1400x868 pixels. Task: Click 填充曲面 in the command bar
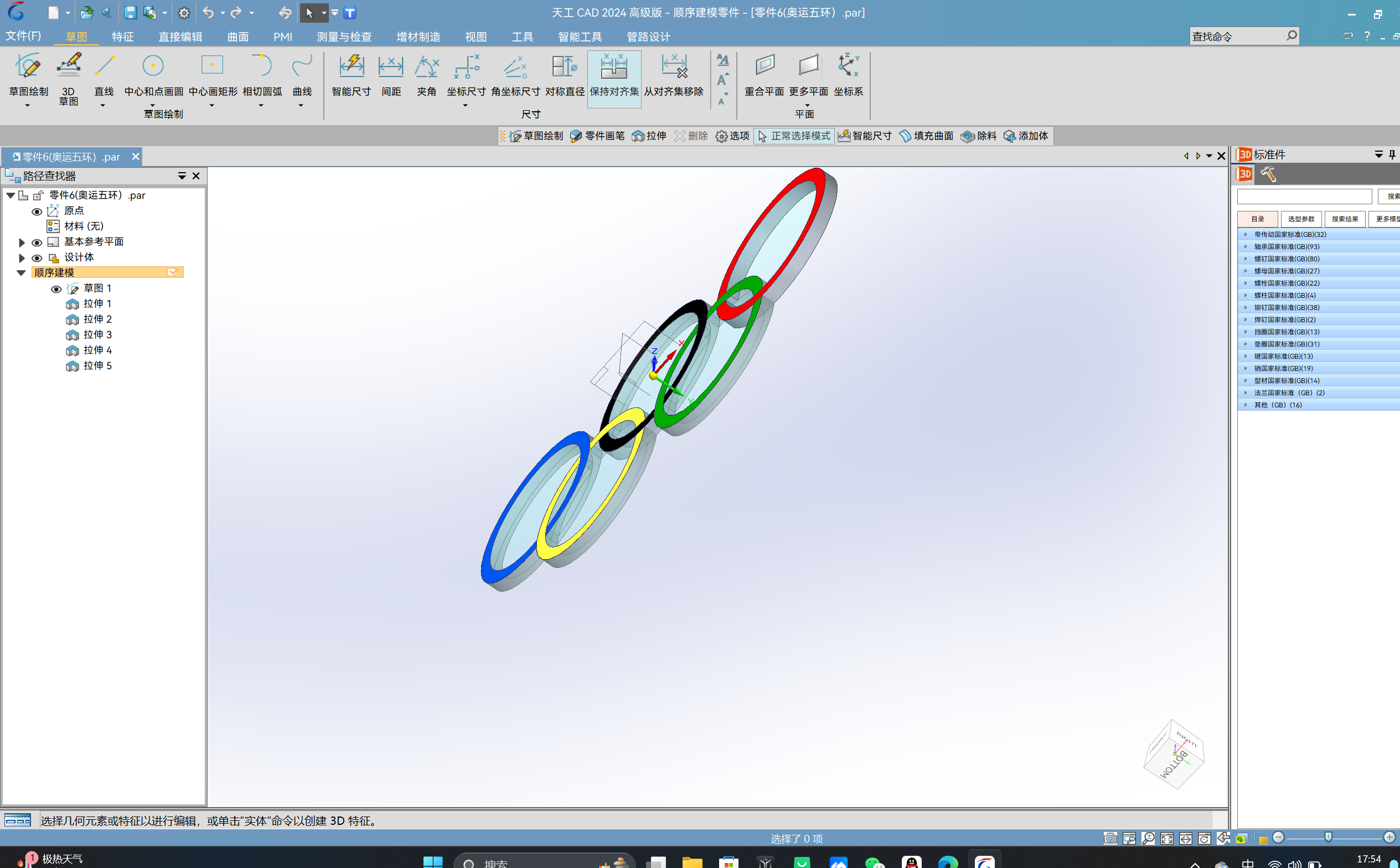pyautogui.click(x=926, y=136)
